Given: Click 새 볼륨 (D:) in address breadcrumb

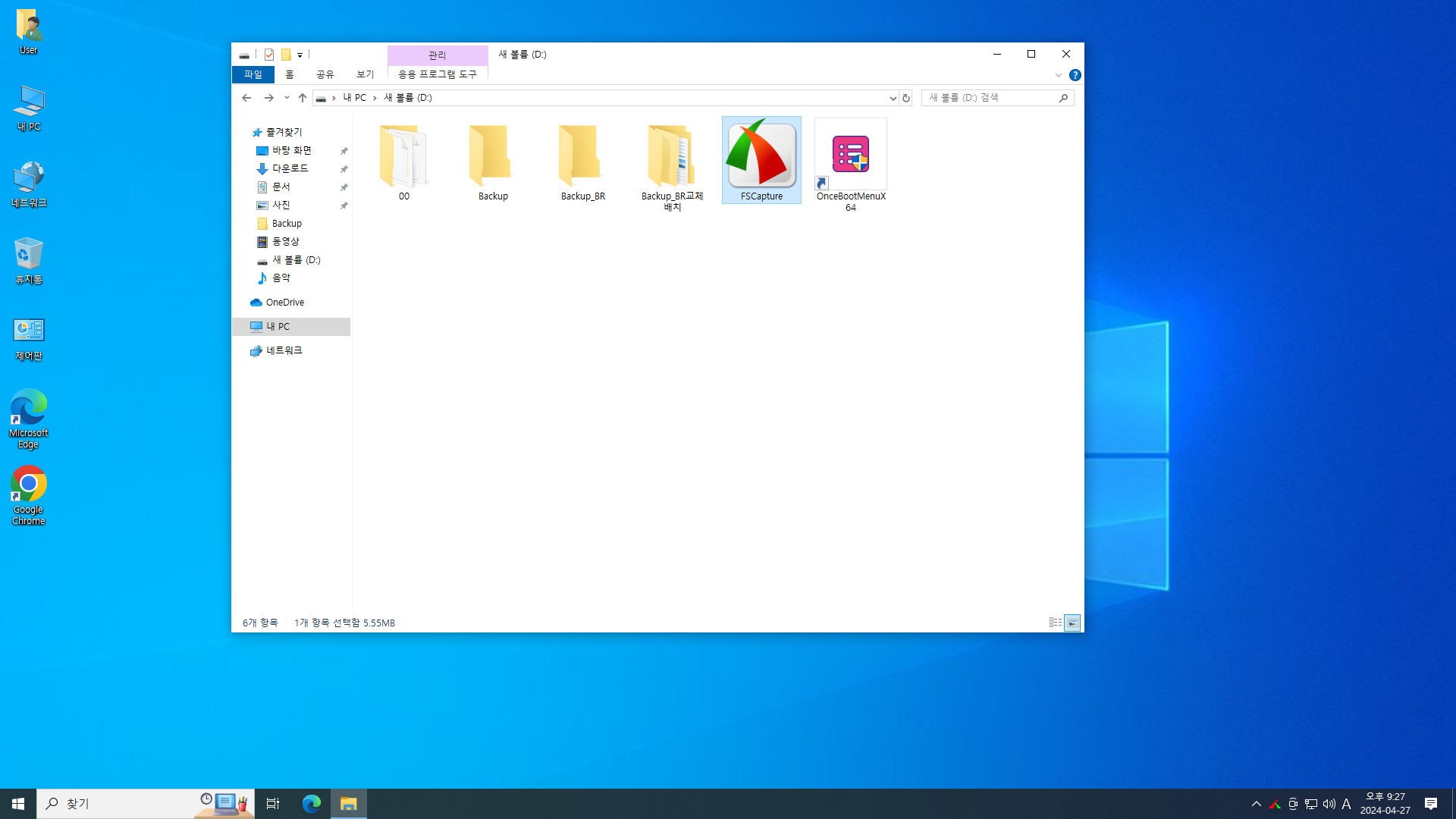Looking at the screenshot, I should pyautogui.click(x=408, y=98).
